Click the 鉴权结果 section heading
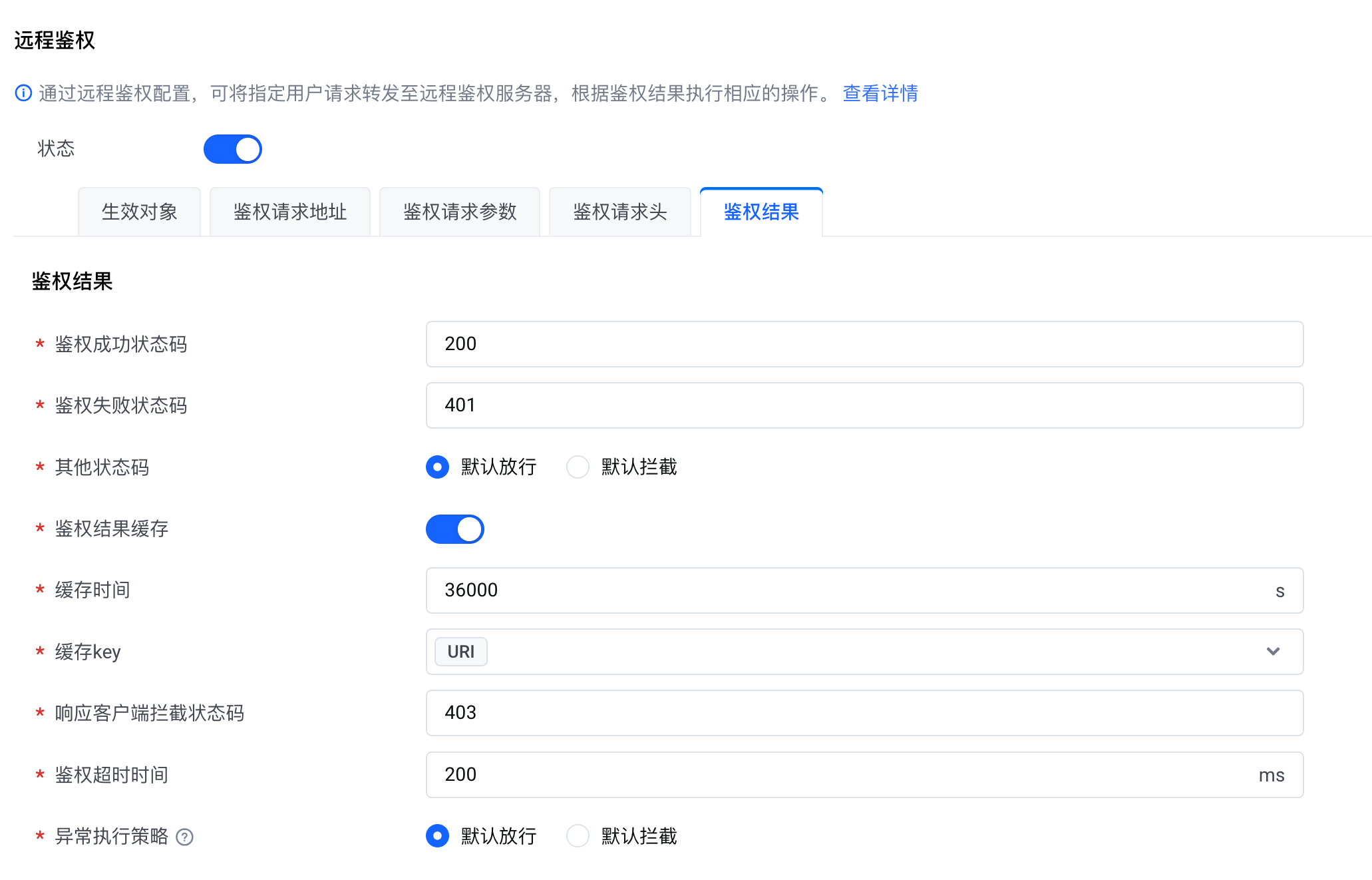 (73, 282)
